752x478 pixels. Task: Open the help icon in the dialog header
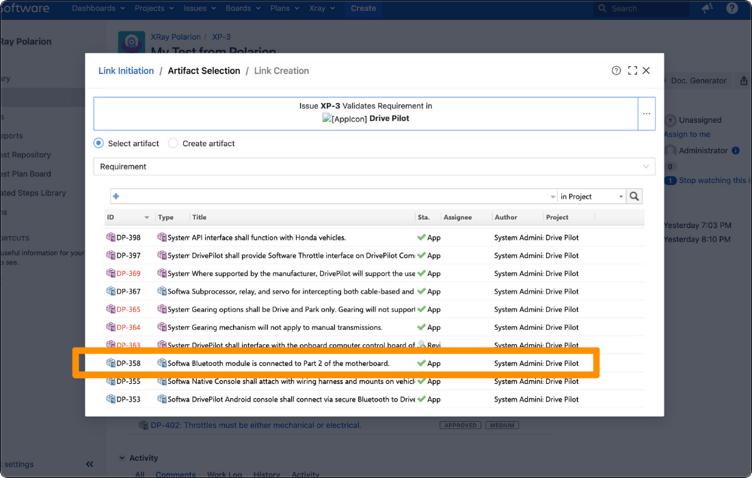[x=616, y=70]
